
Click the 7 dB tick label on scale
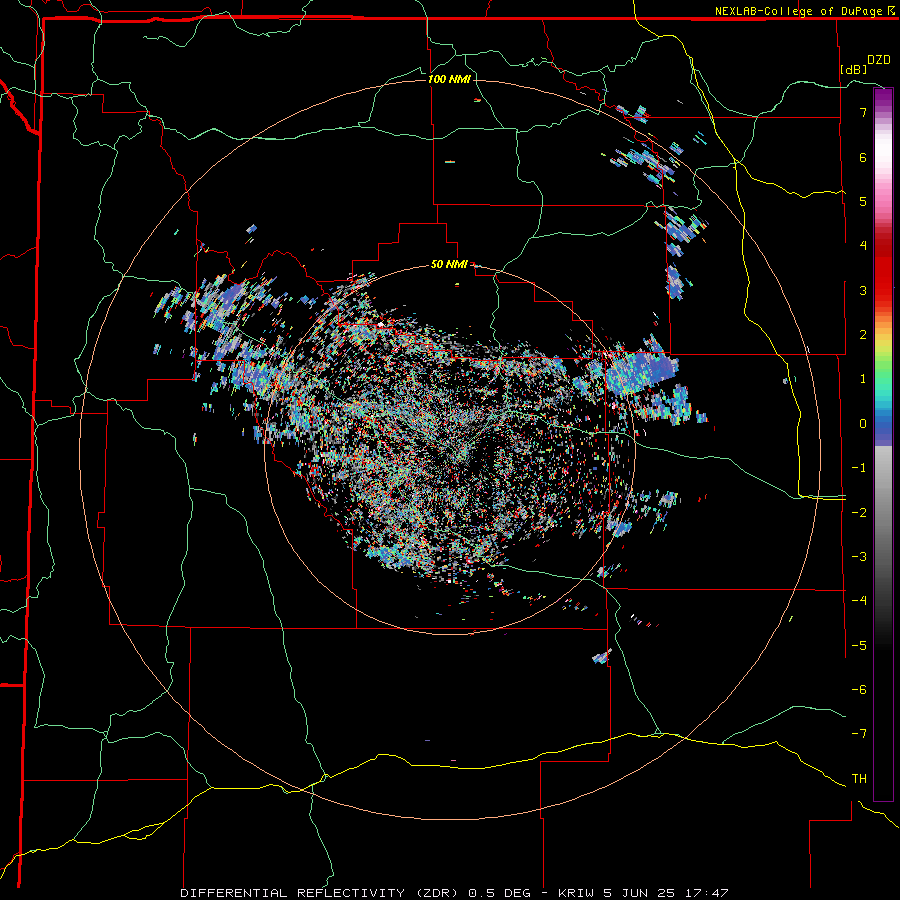[x=863, y=112]
